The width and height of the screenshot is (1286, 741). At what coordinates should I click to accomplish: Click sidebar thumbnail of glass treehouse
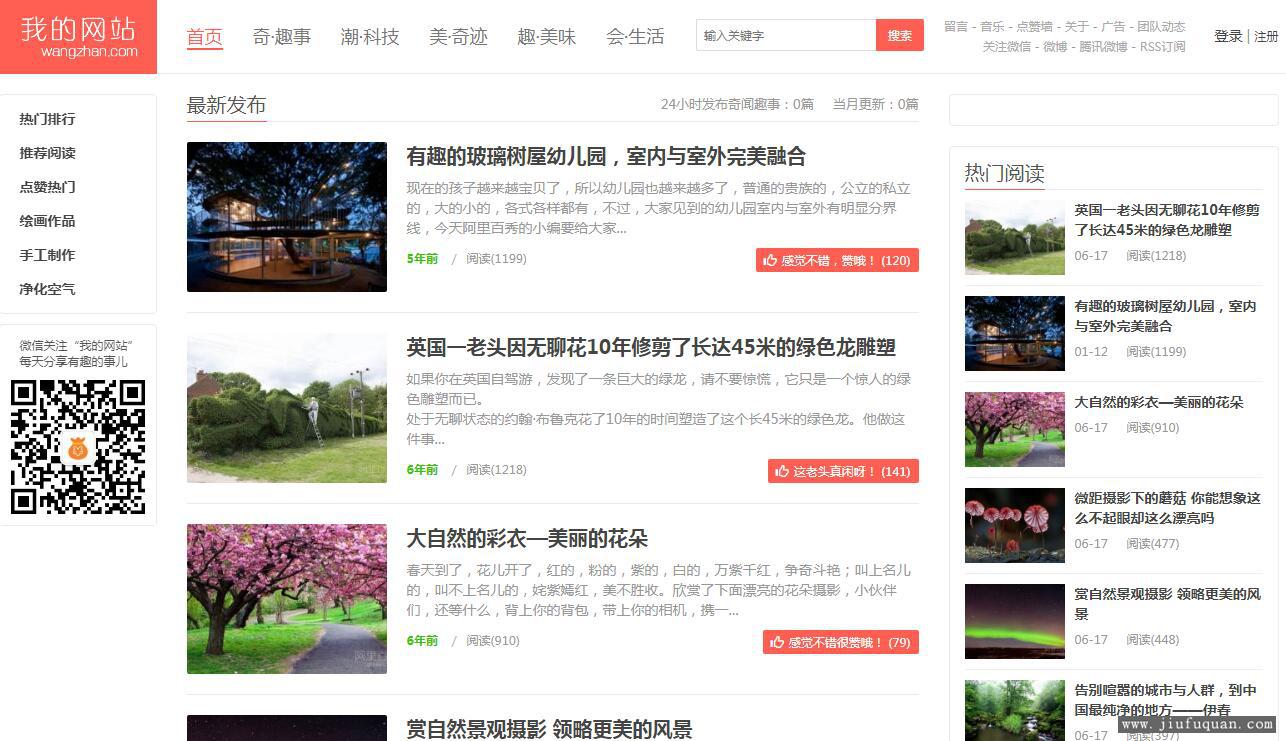click(x=1015, y=334)
